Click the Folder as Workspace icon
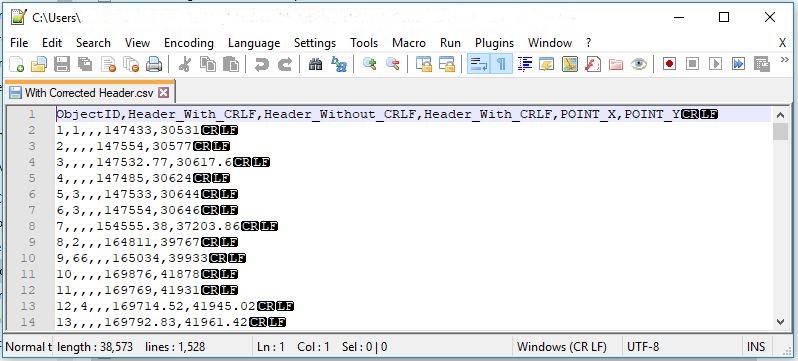This screenshot has width=798, height=361. click(x=616, y=64)
